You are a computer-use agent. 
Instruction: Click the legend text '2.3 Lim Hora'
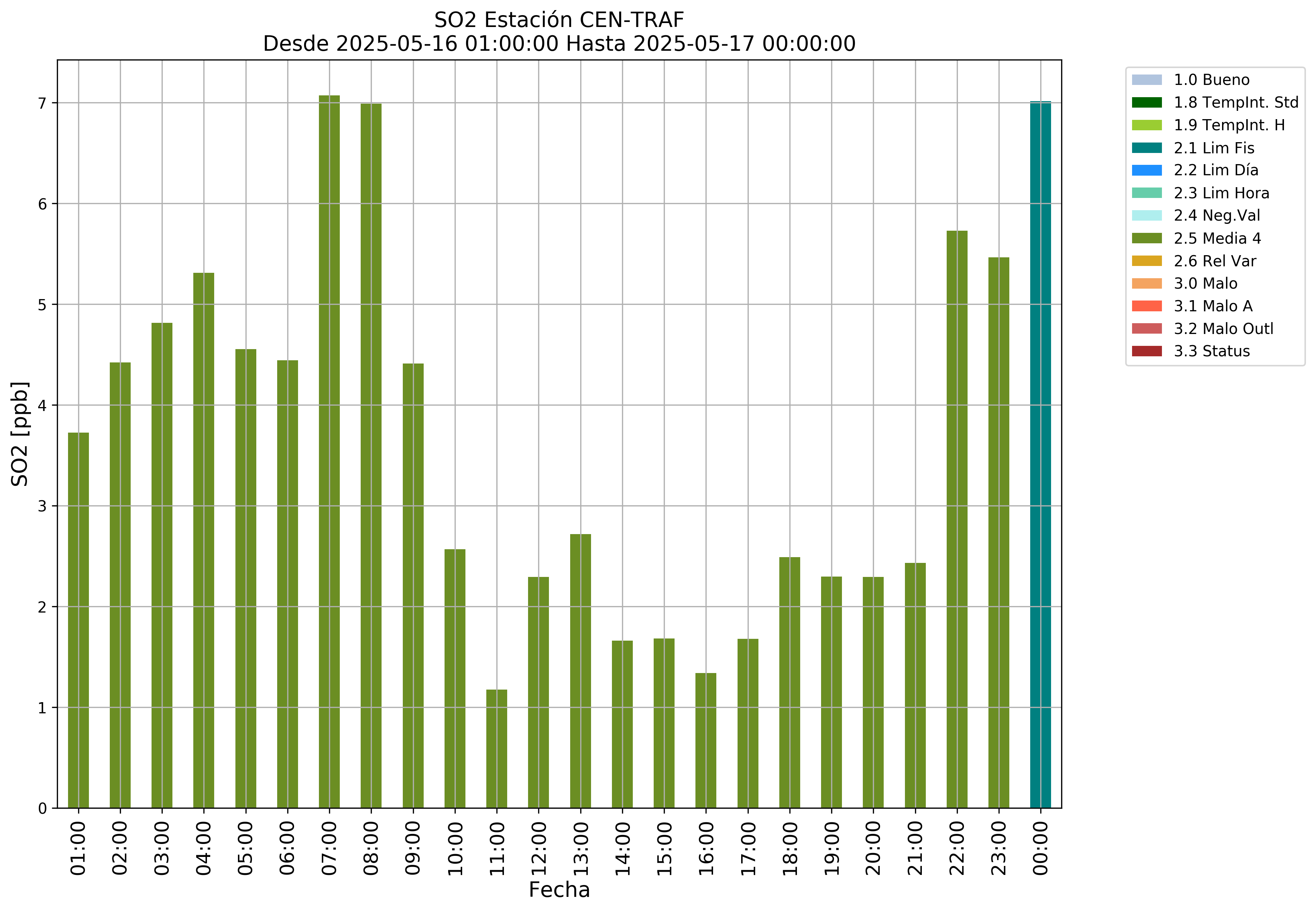(1222, 193)
